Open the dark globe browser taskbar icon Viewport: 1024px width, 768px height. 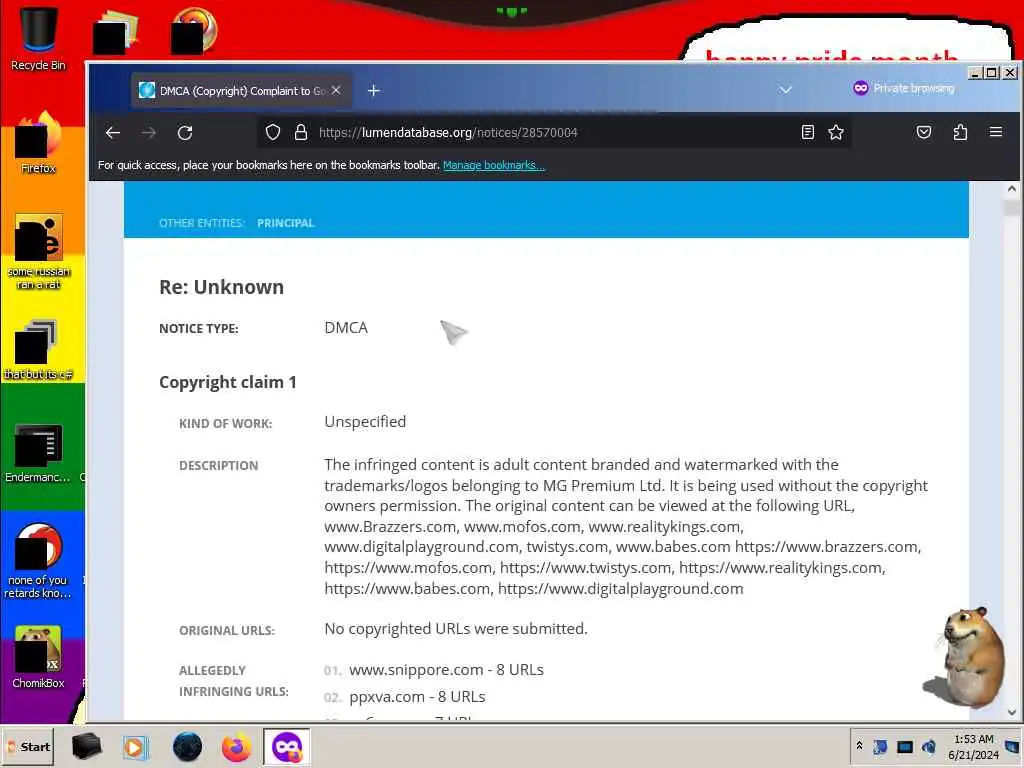coord(187,746)
